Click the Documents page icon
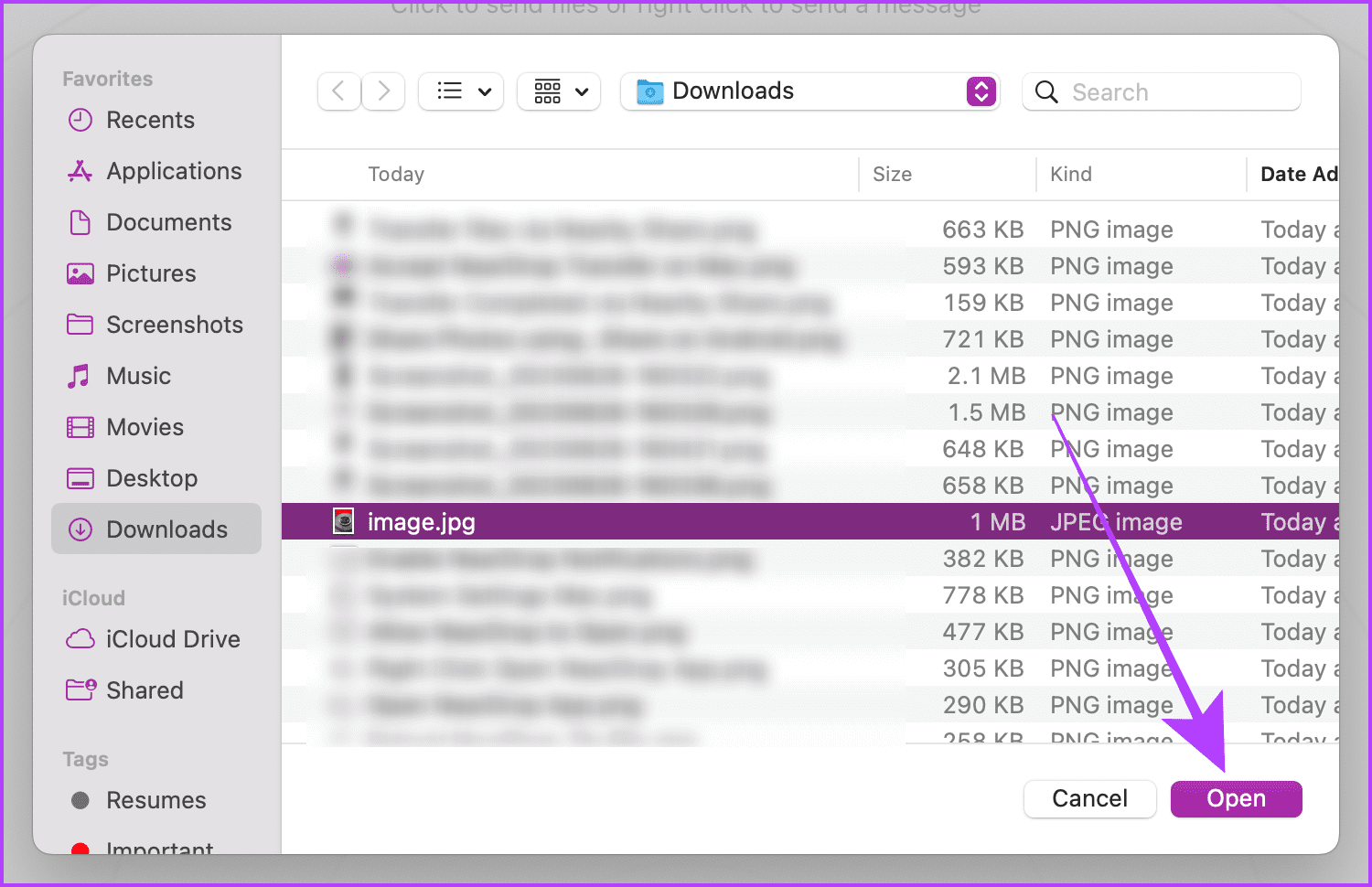The height and width of the screenshot is (887, 1372). click(80, 222)
